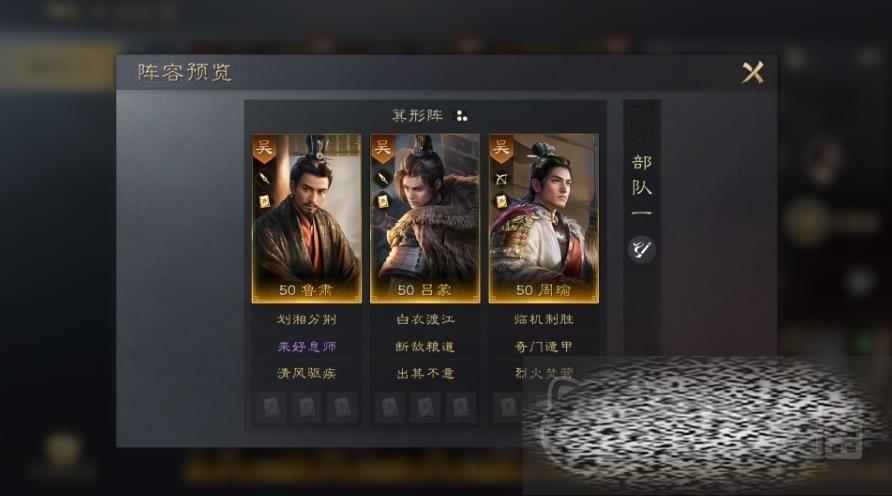892x496 pixels.
Task: Click 鲁肃's third empty book slot
Action: pyautogui.click(x=342, y=407)
